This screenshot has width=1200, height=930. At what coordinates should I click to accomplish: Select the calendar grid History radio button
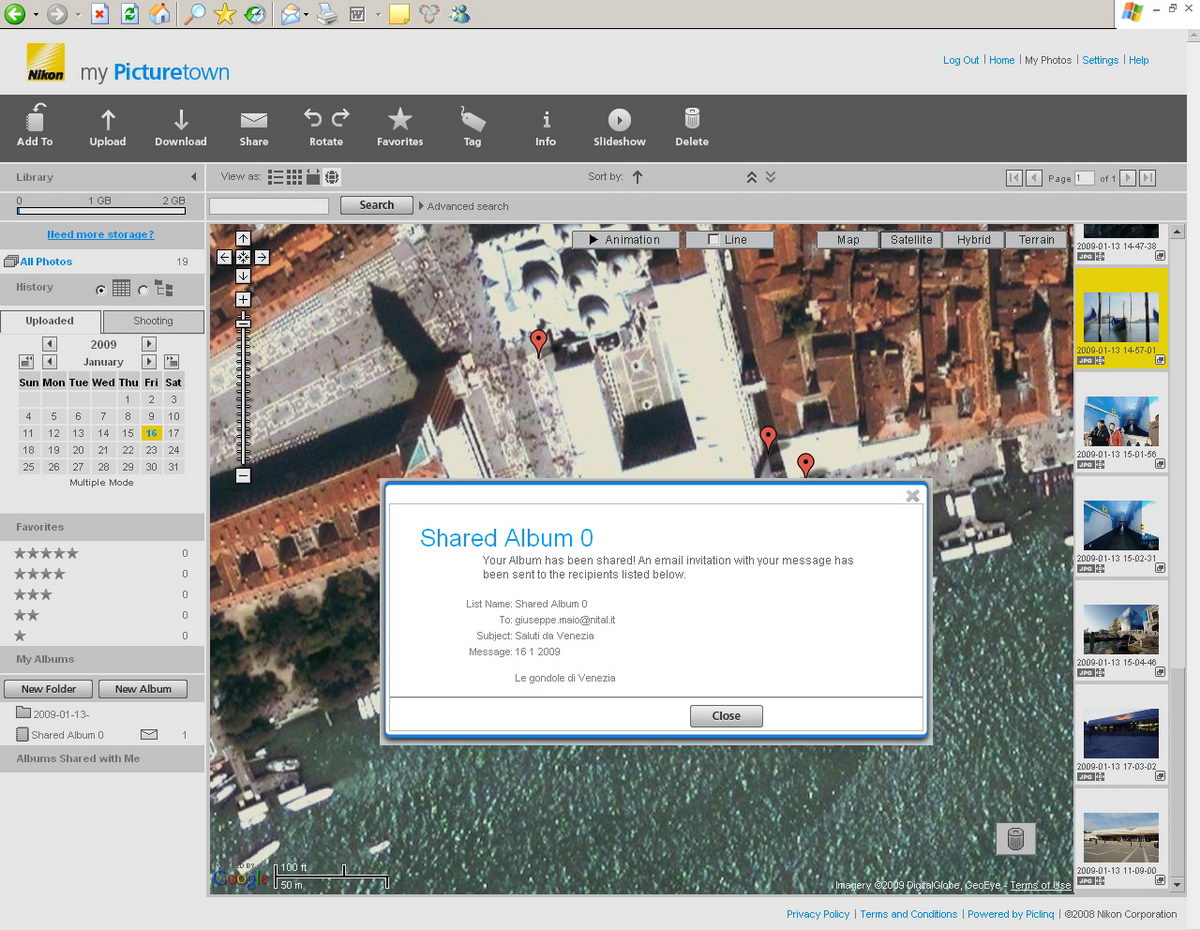[101, 290]
